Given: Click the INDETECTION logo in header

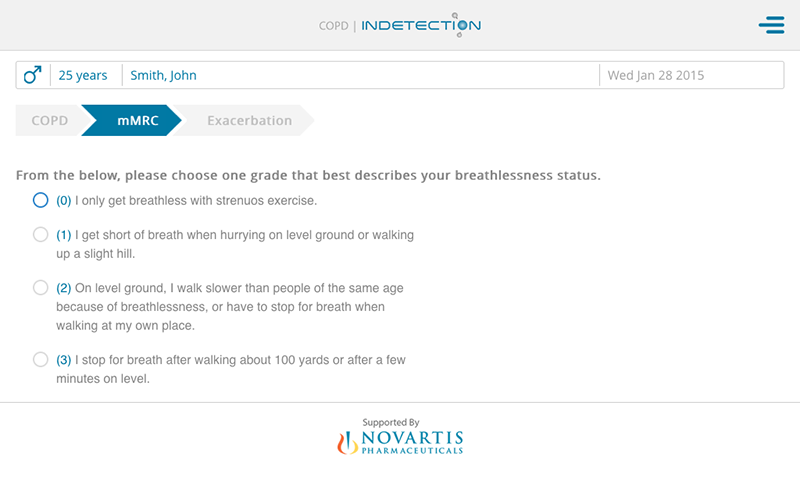Looking at the screenshot, I should [420, 25].
